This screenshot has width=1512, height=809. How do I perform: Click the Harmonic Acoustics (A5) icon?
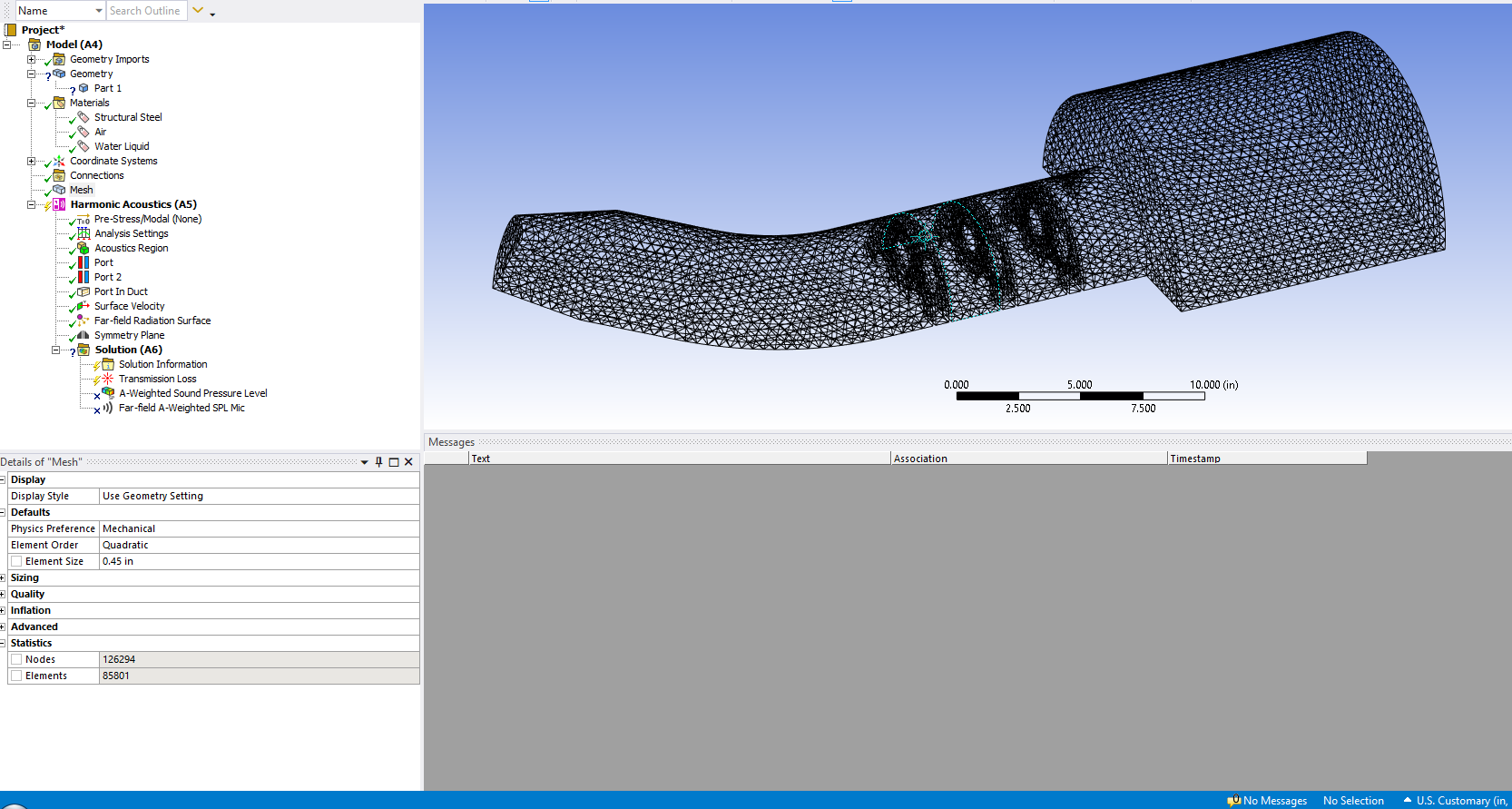(x=59, y=204)
